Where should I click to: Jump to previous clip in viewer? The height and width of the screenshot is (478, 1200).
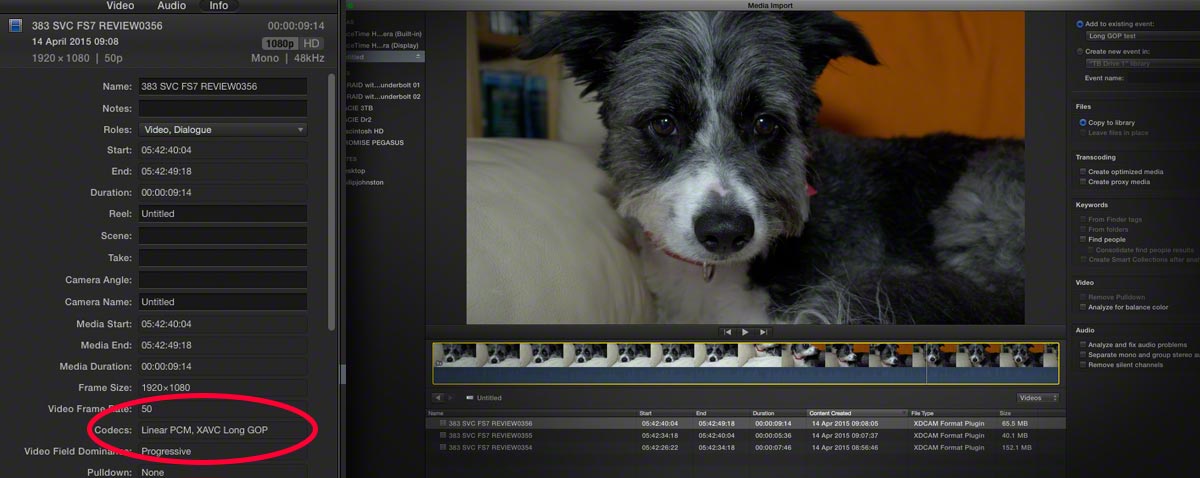point(727,332)
